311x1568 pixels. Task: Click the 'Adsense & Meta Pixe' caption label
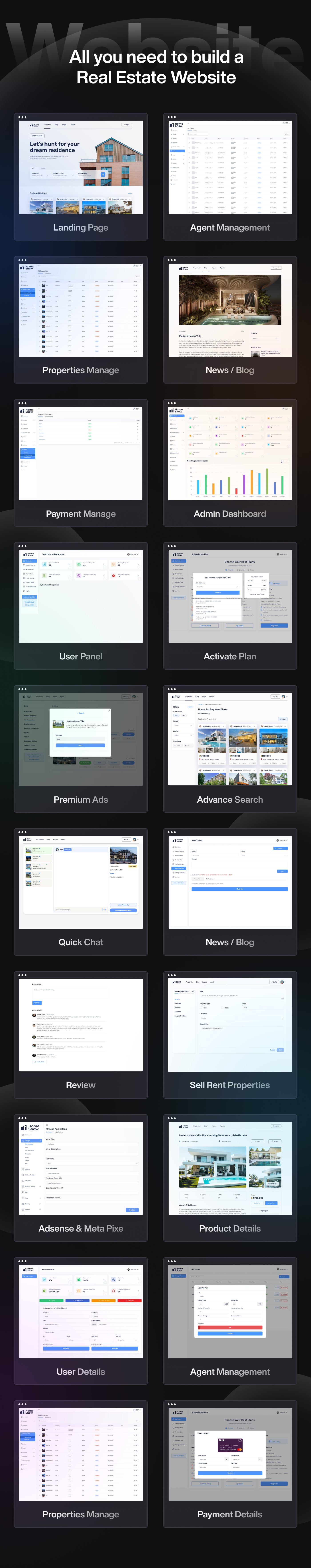81,1228
